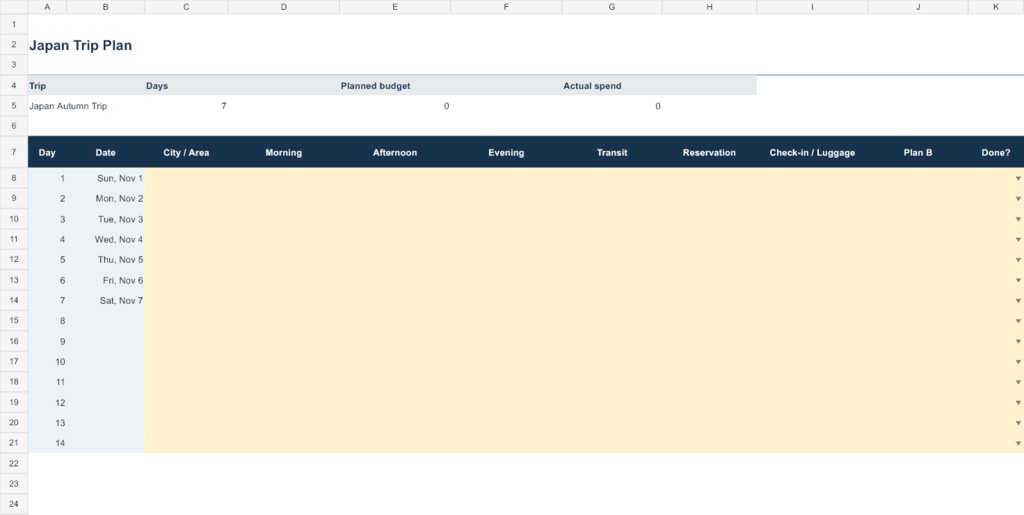Image resolution: width=1024 pixels, height=515 pixels.
Task: Expand the Done? dropdown in row 18
Action: (1017, 382)
